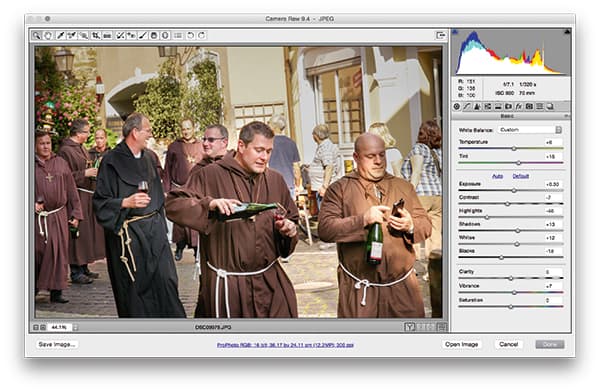The image size is (600, 392).
Task: Click the zoom level percentage field
Action: (59, 327)
